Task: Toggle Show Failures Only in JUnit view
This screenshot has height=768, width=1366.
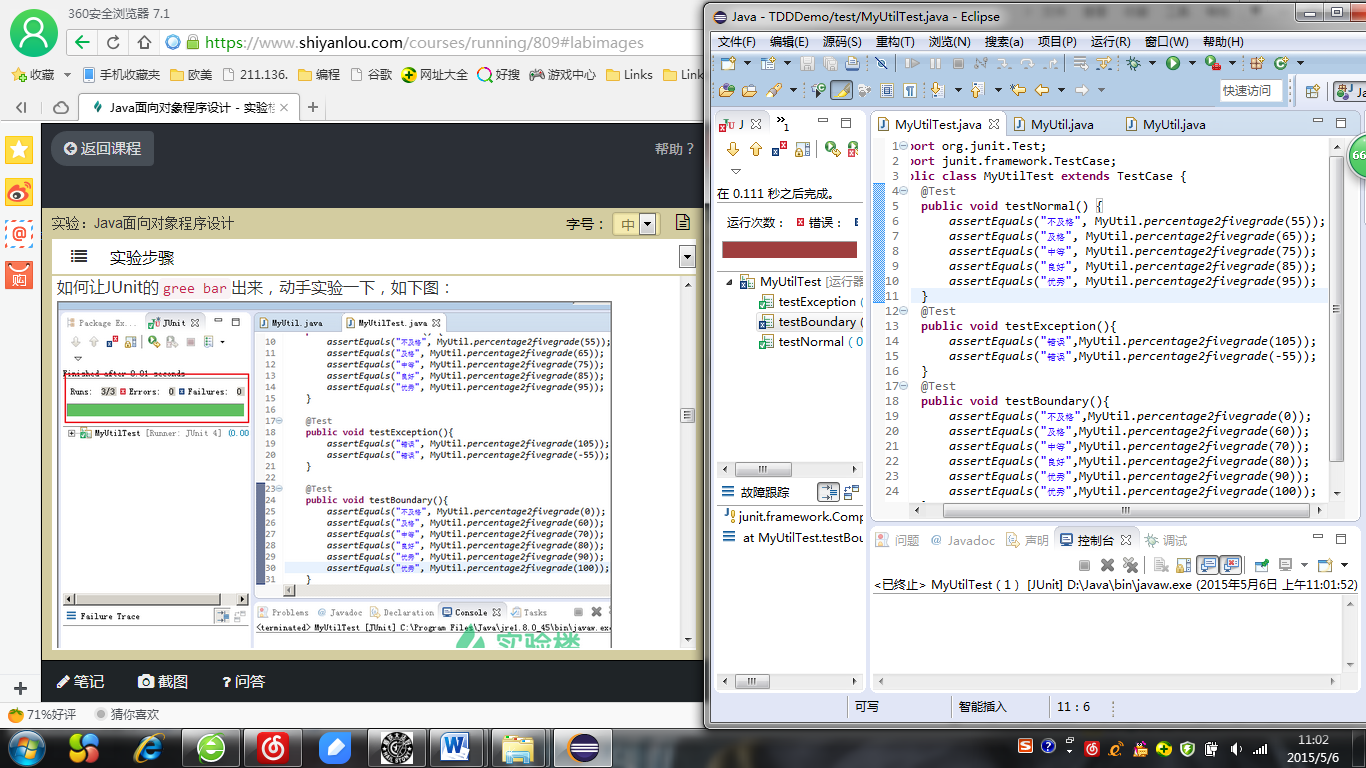Action: click(x=779, y=149)
